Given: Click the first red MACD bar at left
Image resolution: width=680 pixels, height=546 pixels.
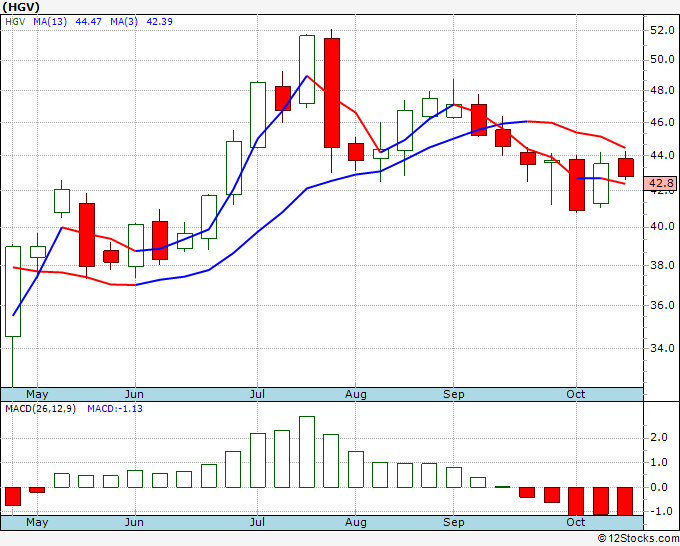Looking at the screenshot, I should pos(13,496).
